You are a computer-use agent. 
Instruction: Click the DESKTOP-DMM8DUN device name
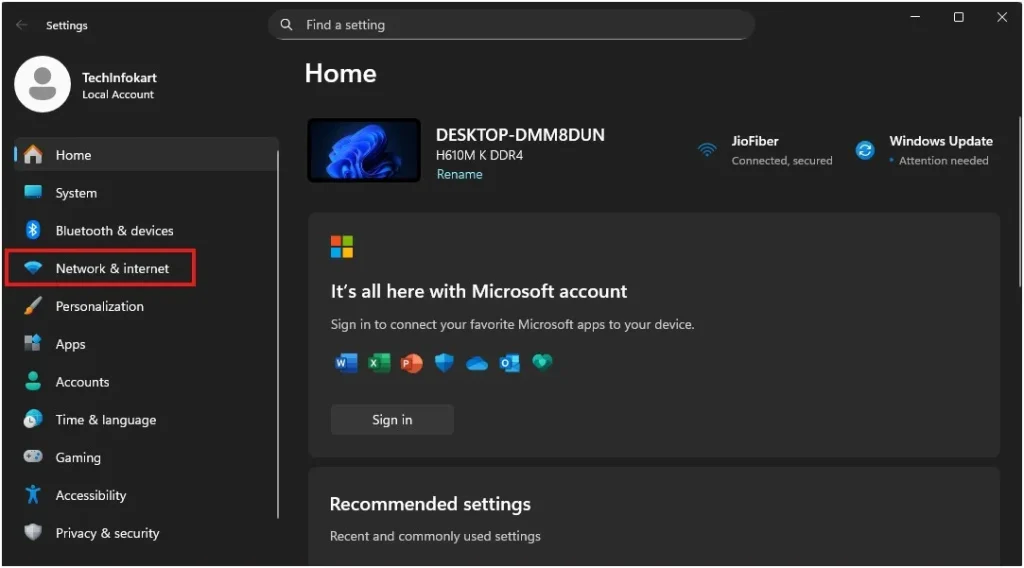click(x=520, y=134)
